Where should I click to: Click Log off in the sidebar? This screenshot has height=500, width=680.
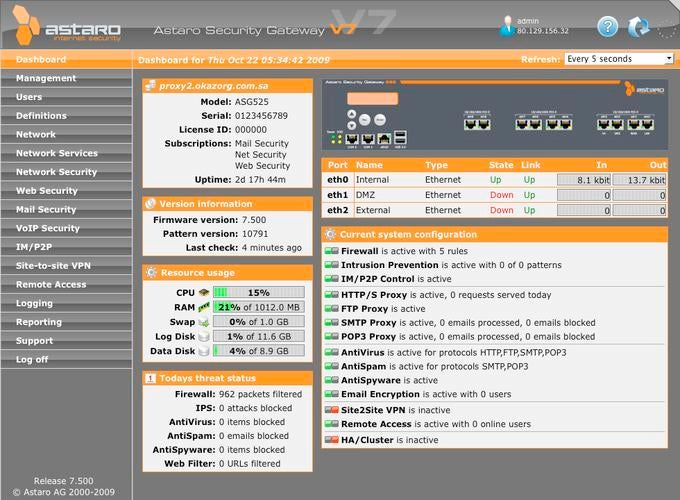(66, 359)
